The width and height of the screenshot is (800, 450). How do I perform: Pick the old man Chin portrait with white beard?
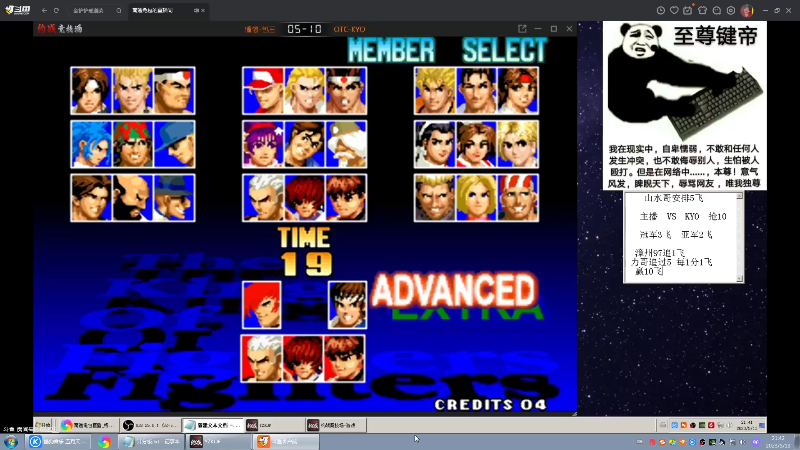(346, 144)
